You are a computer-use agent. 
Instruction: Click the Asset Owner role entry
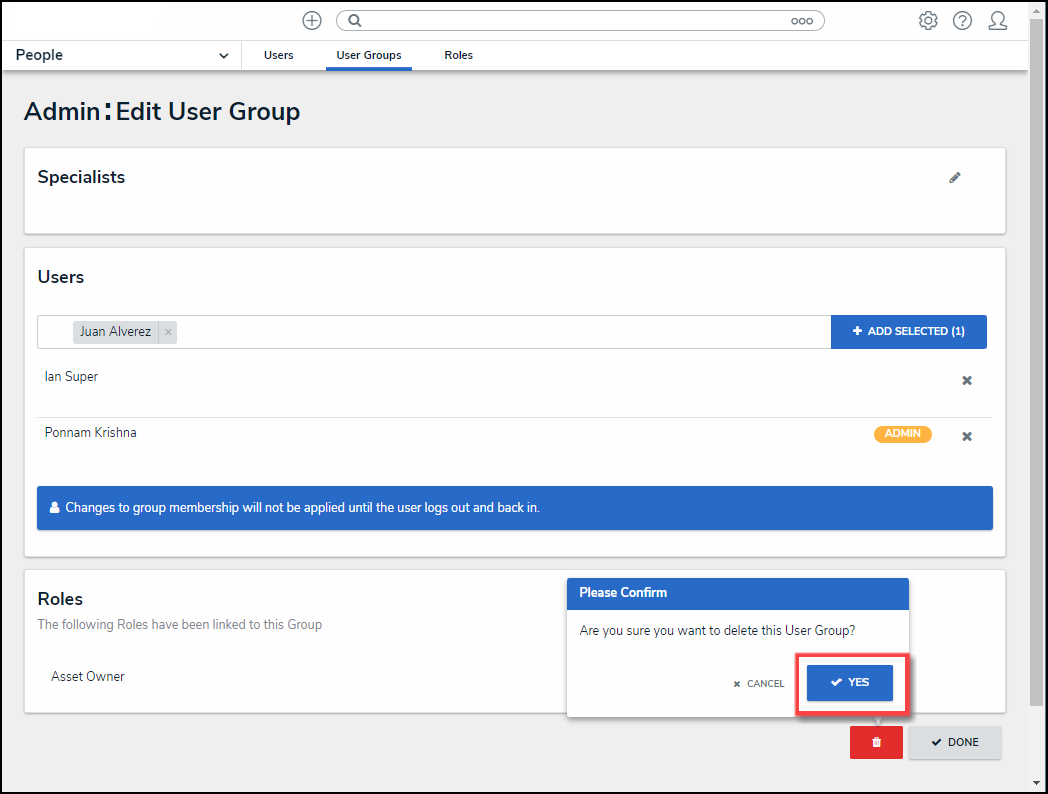coord(88,677)
